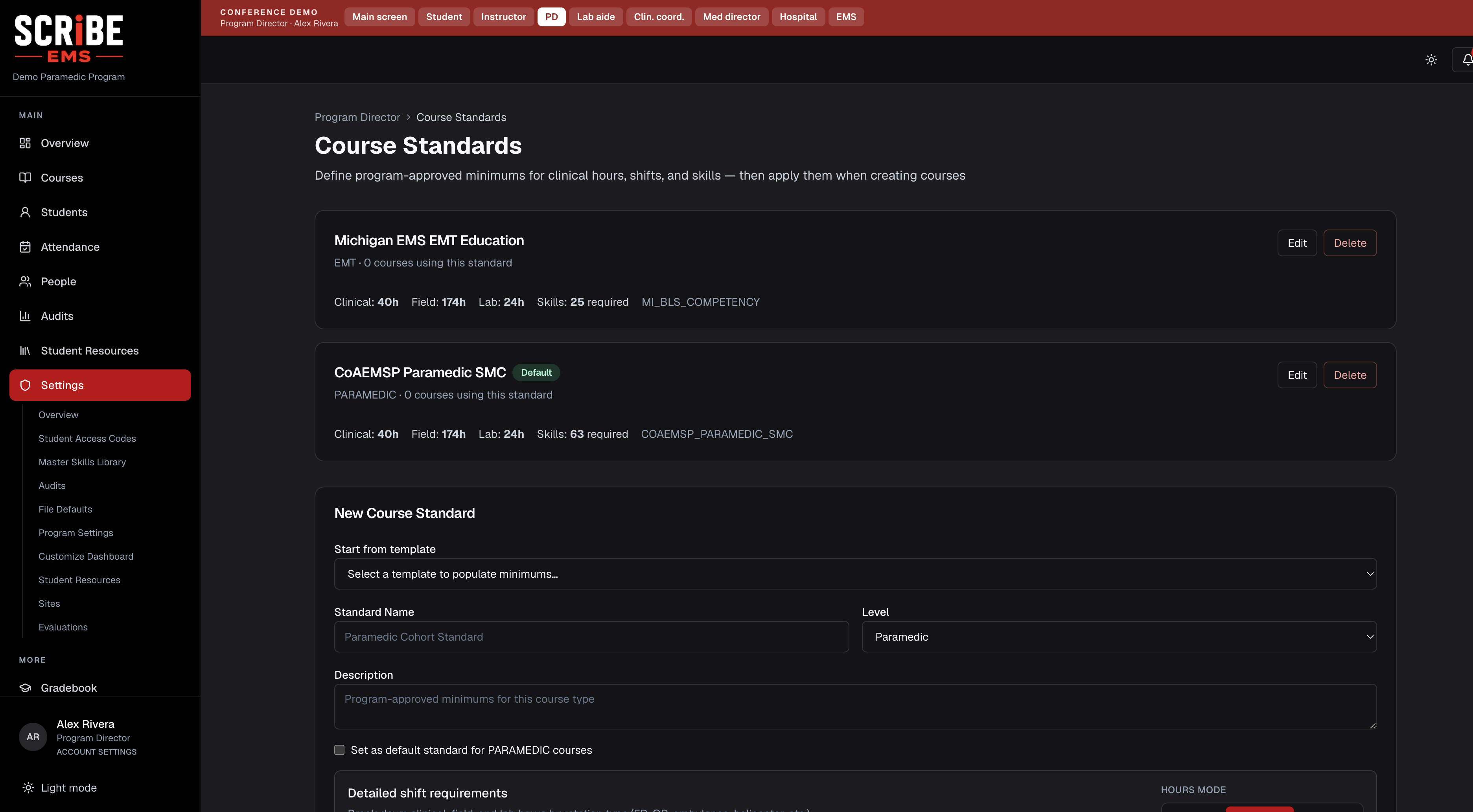Click Skills: 63 required text
1473x812 pixels.
[582, 434]
